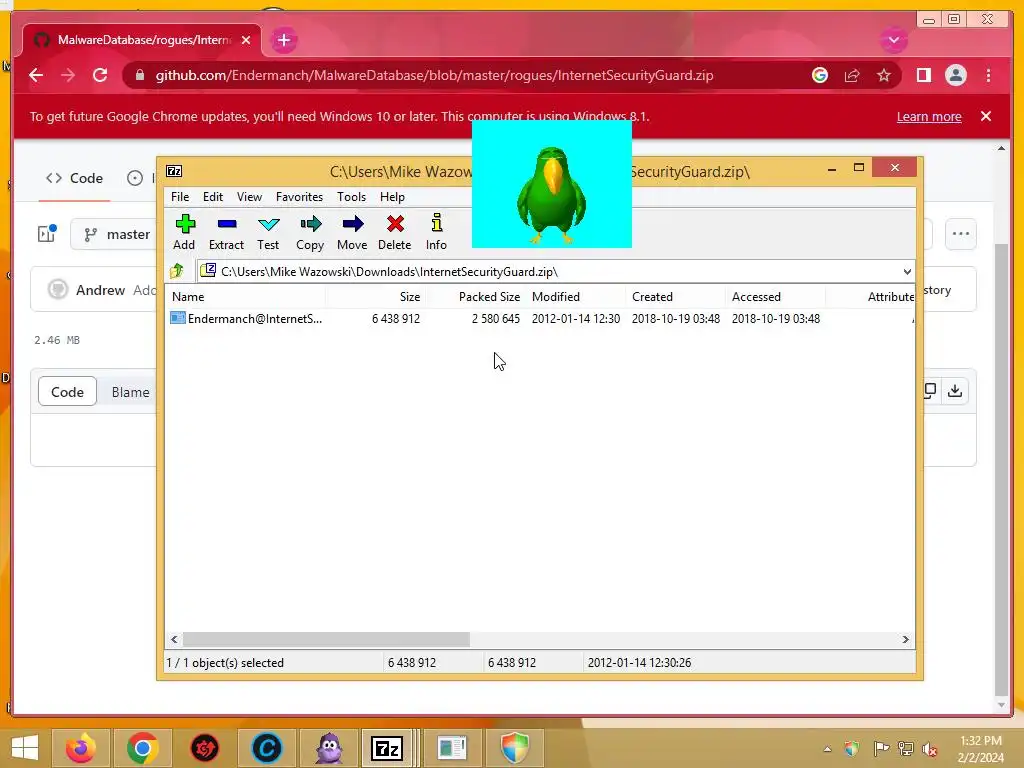Open a new Chrome tab
Image resolution: width=1024 pixels, height=768 pixels.
tap(283, 40)
